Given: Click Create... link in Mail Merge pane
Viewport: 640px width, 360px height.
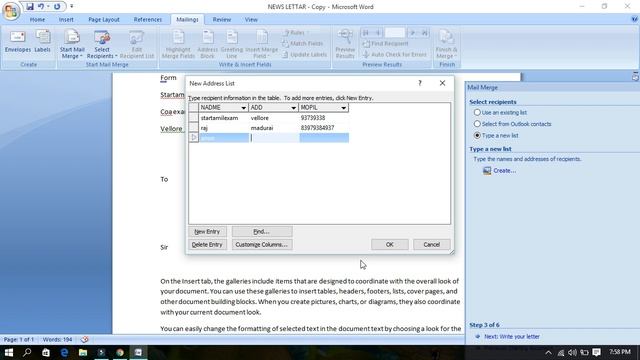Looking at the screenshot, I should tap(504, 171).
